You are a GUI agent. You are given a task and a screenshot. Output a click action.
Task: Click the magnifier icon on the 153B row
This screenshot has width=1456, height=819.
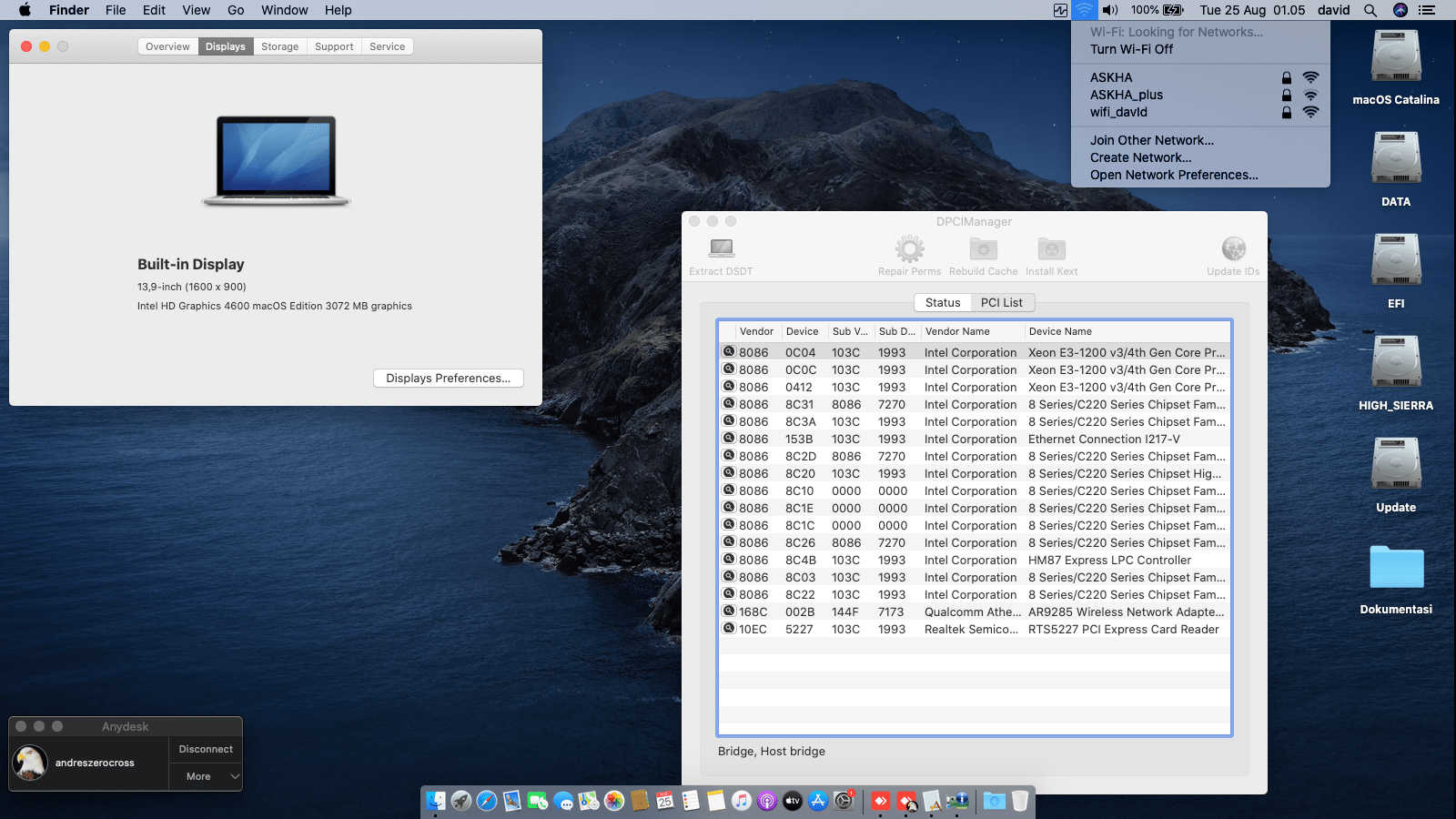click(729, 439)
